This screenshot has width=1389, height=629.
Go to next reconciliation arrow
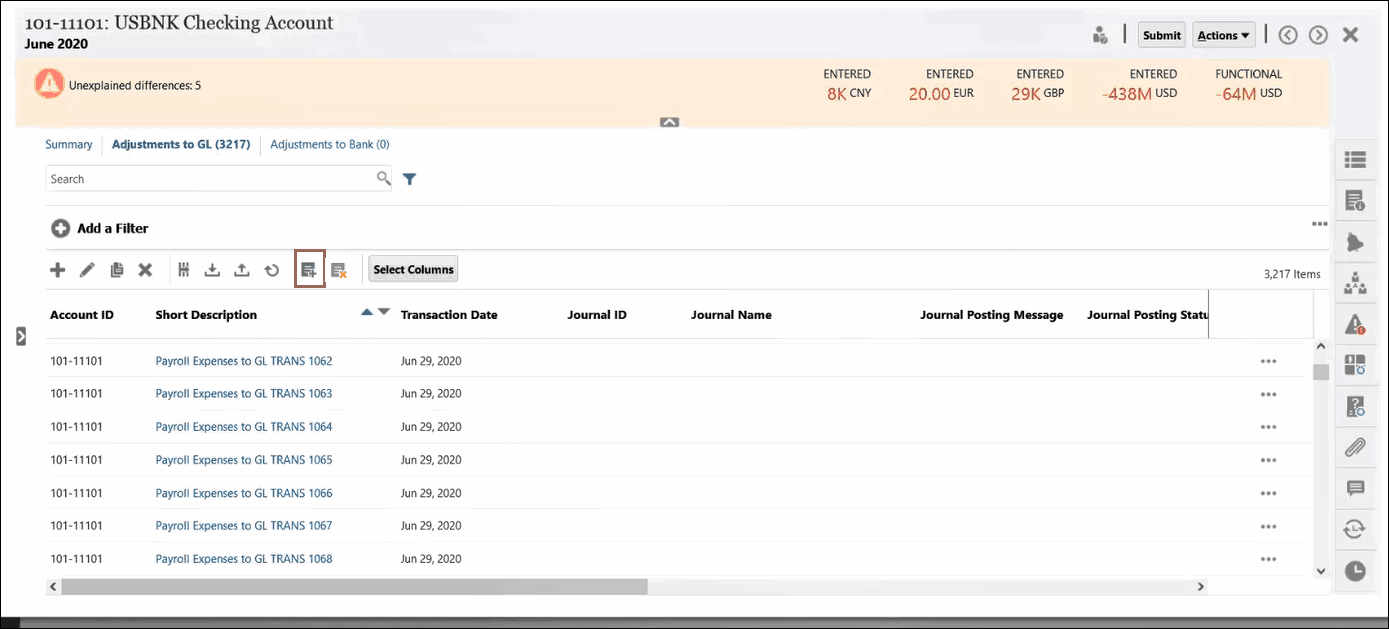(1318, 35)
